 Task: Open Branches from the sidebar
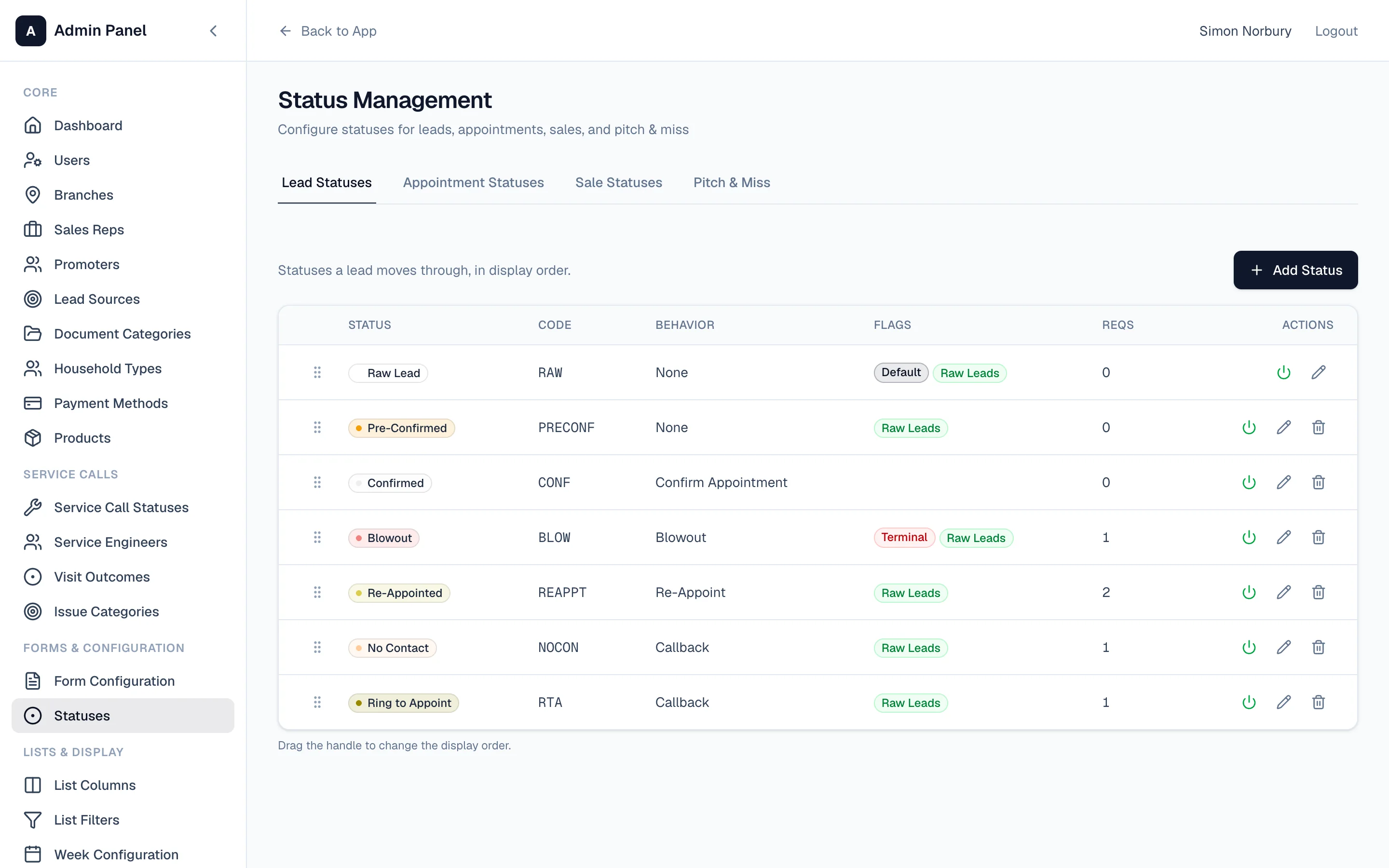click(123, 195)
